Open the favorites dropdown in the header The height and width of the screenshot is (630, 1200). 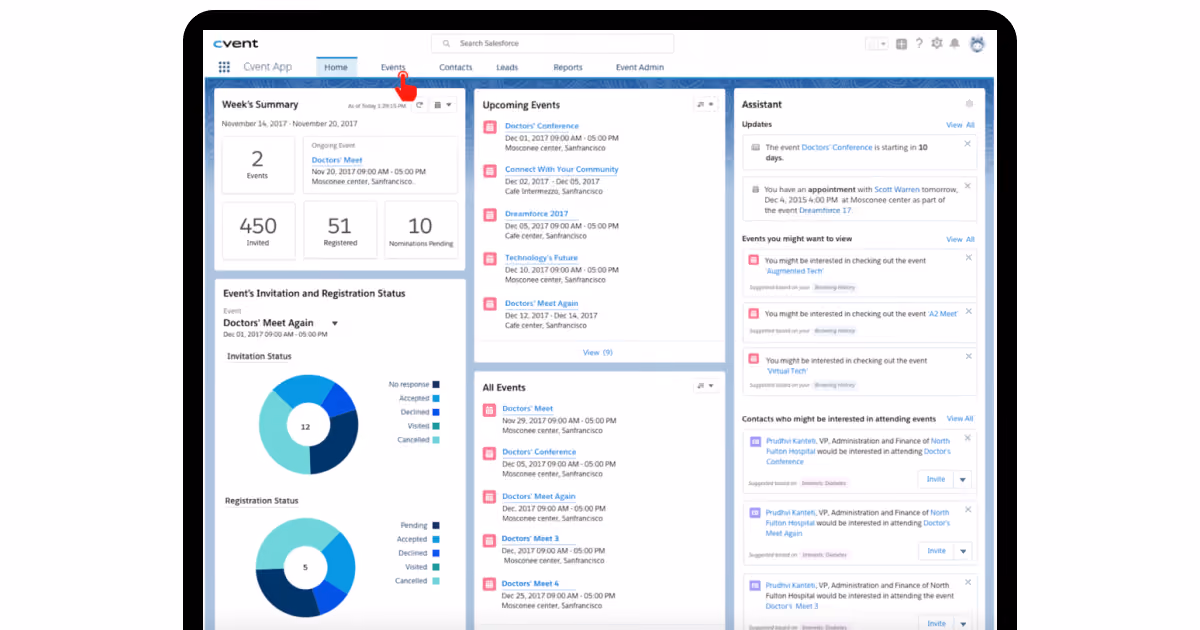pos(877,44)
